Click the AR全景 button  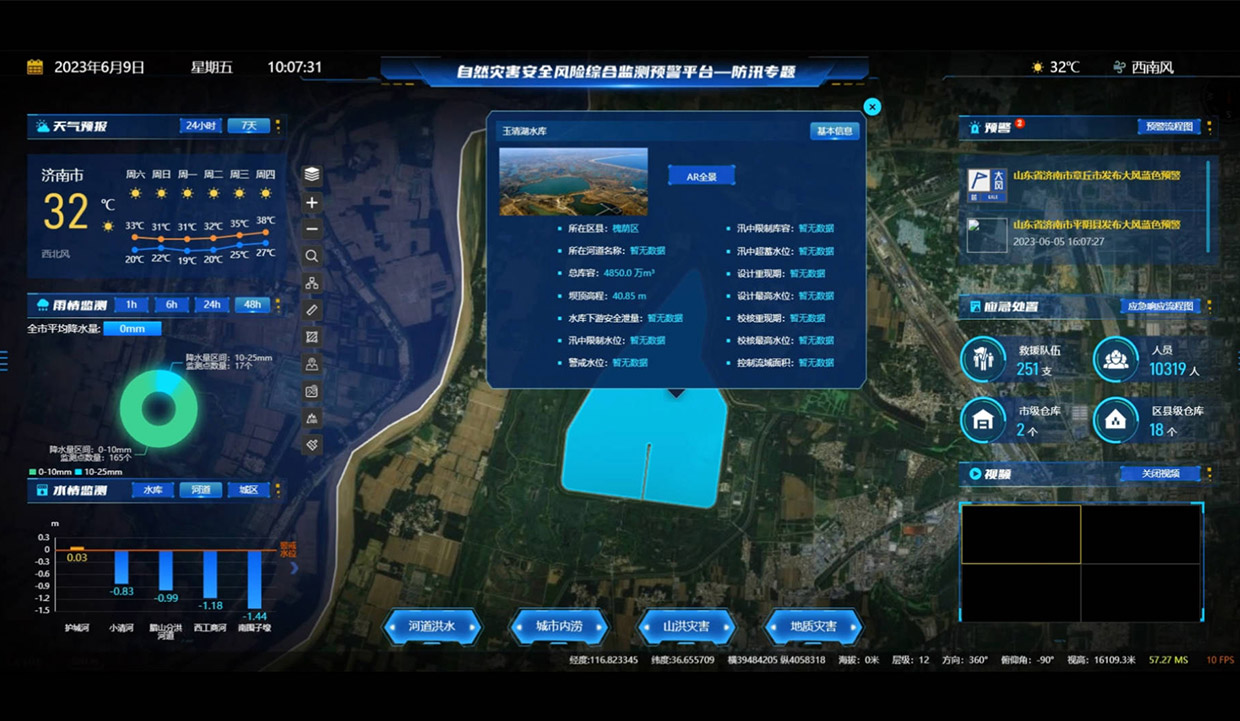point(701,176)
